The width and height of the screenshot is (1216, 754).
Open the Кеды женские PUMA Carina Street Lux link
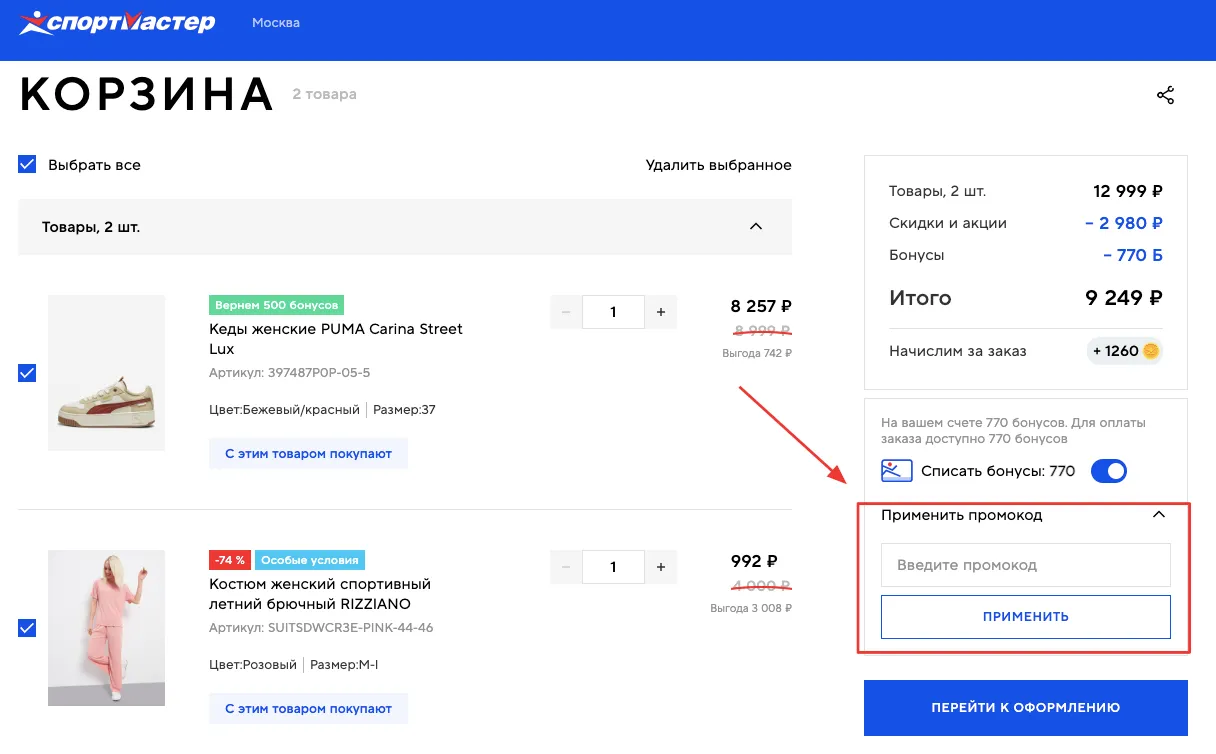tap(336, 339)
